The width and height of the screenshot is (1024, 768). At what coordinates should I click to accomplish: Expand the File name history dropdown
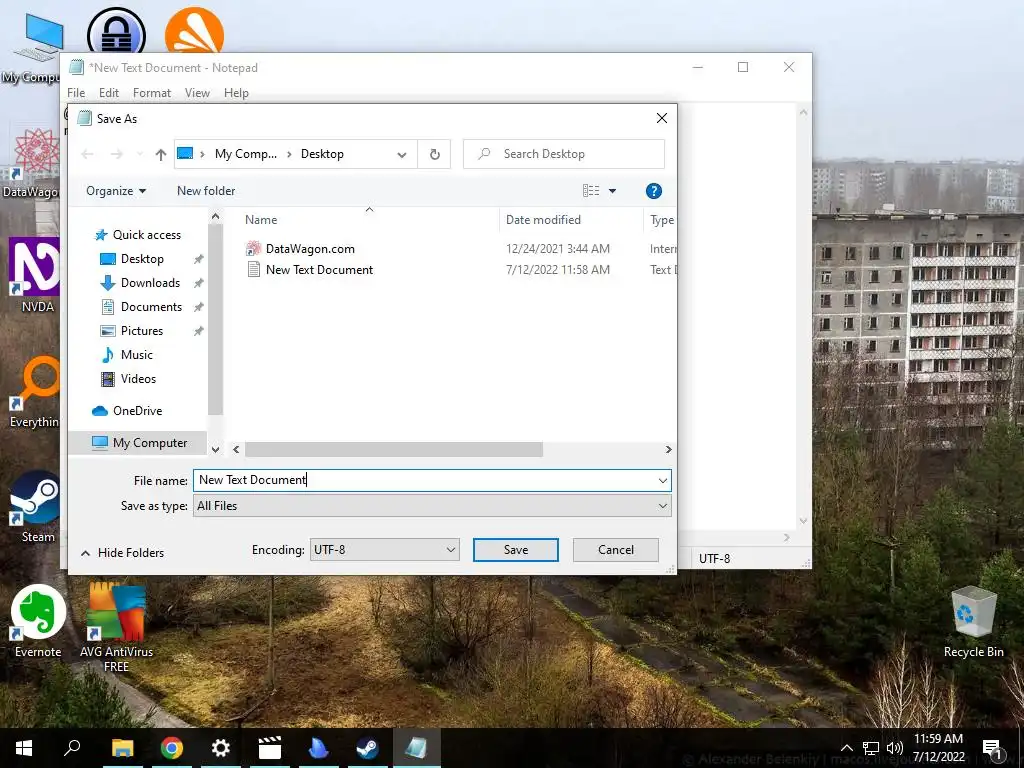click(x=663, y=481)
